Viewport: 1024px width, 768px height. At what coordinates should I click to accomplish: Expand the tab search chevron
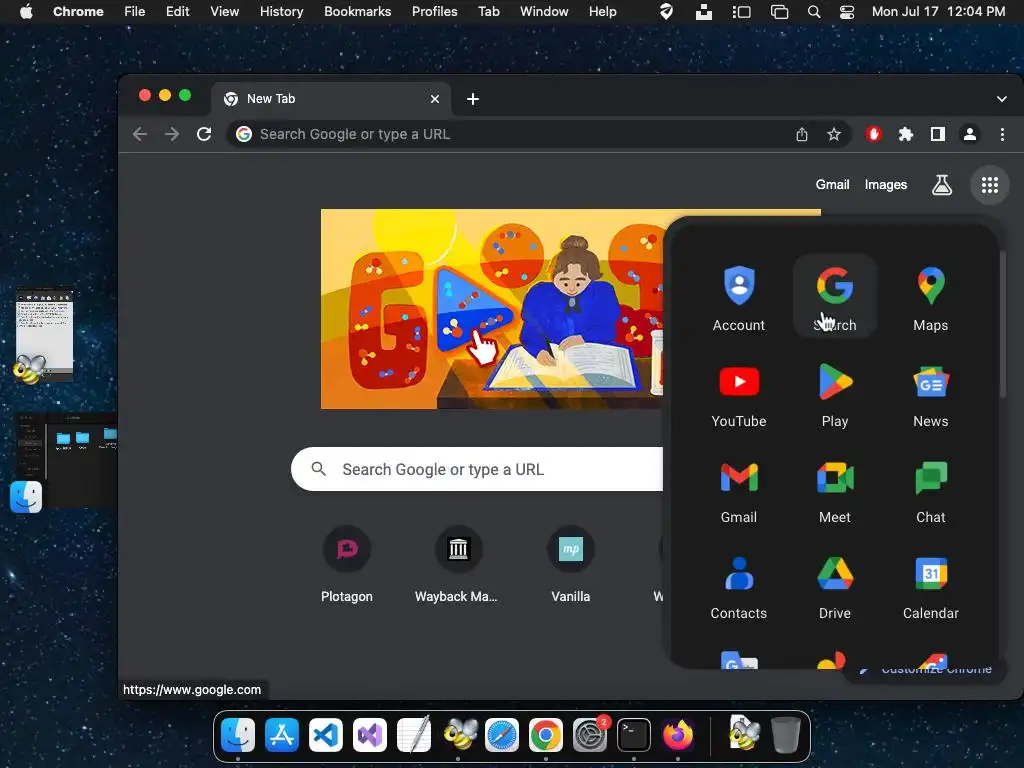1001,99
